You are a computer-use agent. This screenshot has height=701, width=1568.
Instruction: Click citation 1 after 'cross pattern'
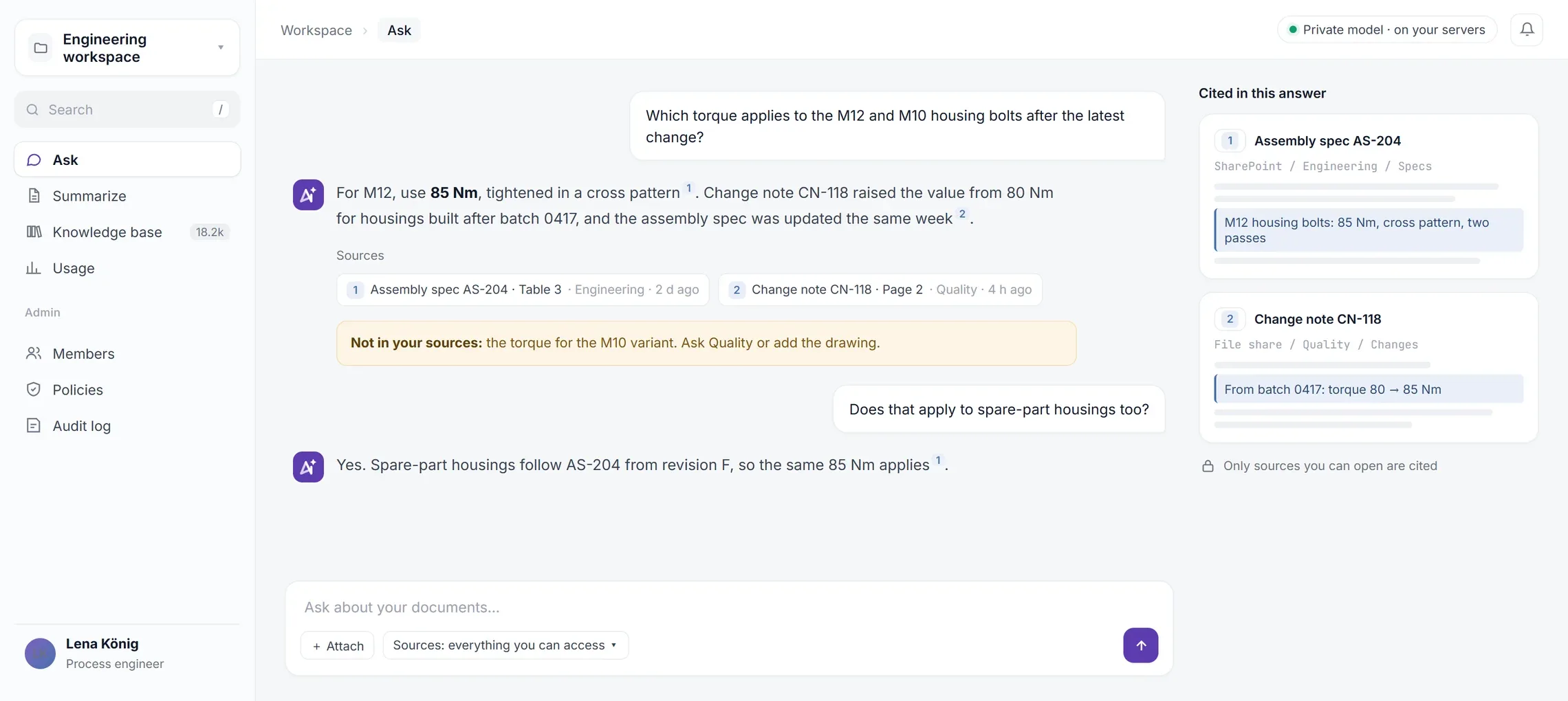688,188
